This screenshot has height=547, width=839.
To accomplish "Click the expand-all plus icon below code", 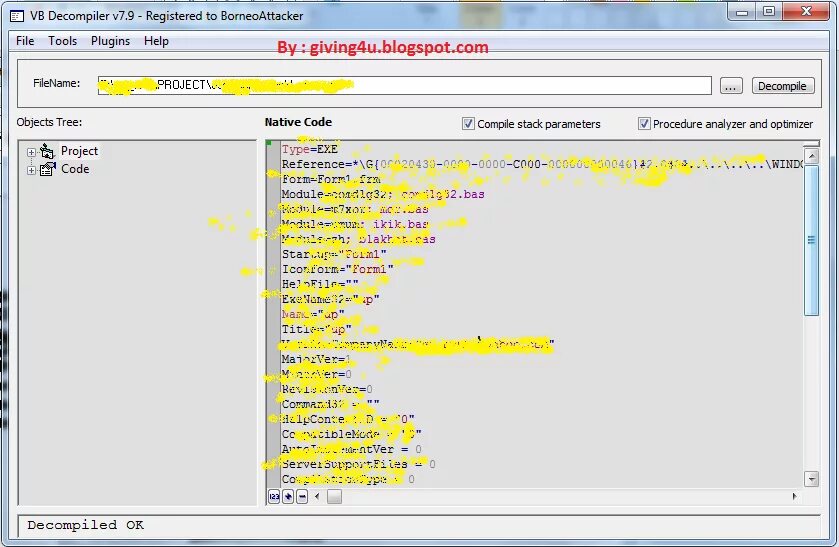I will (288, 497).
